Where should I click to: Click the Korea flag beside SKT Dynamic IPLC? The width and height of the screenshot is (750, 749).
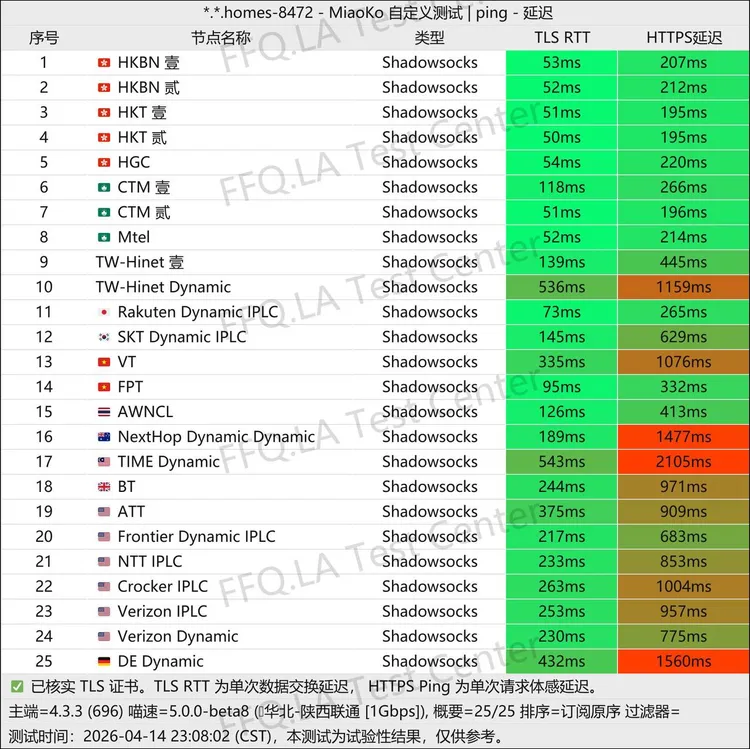(x=104, y=337)
